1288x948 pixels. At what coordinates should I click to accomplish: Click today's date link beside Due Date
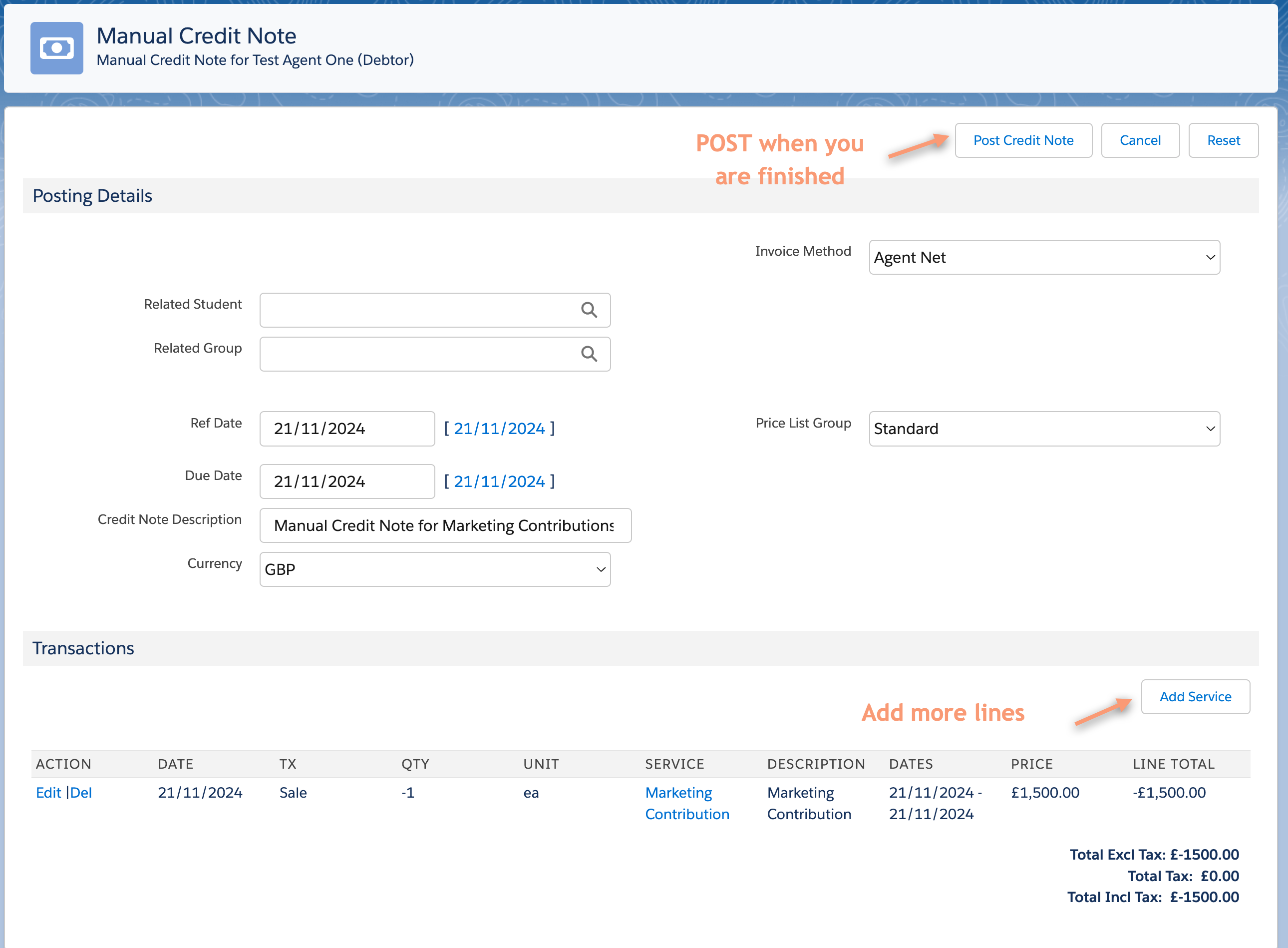(499, 481)
